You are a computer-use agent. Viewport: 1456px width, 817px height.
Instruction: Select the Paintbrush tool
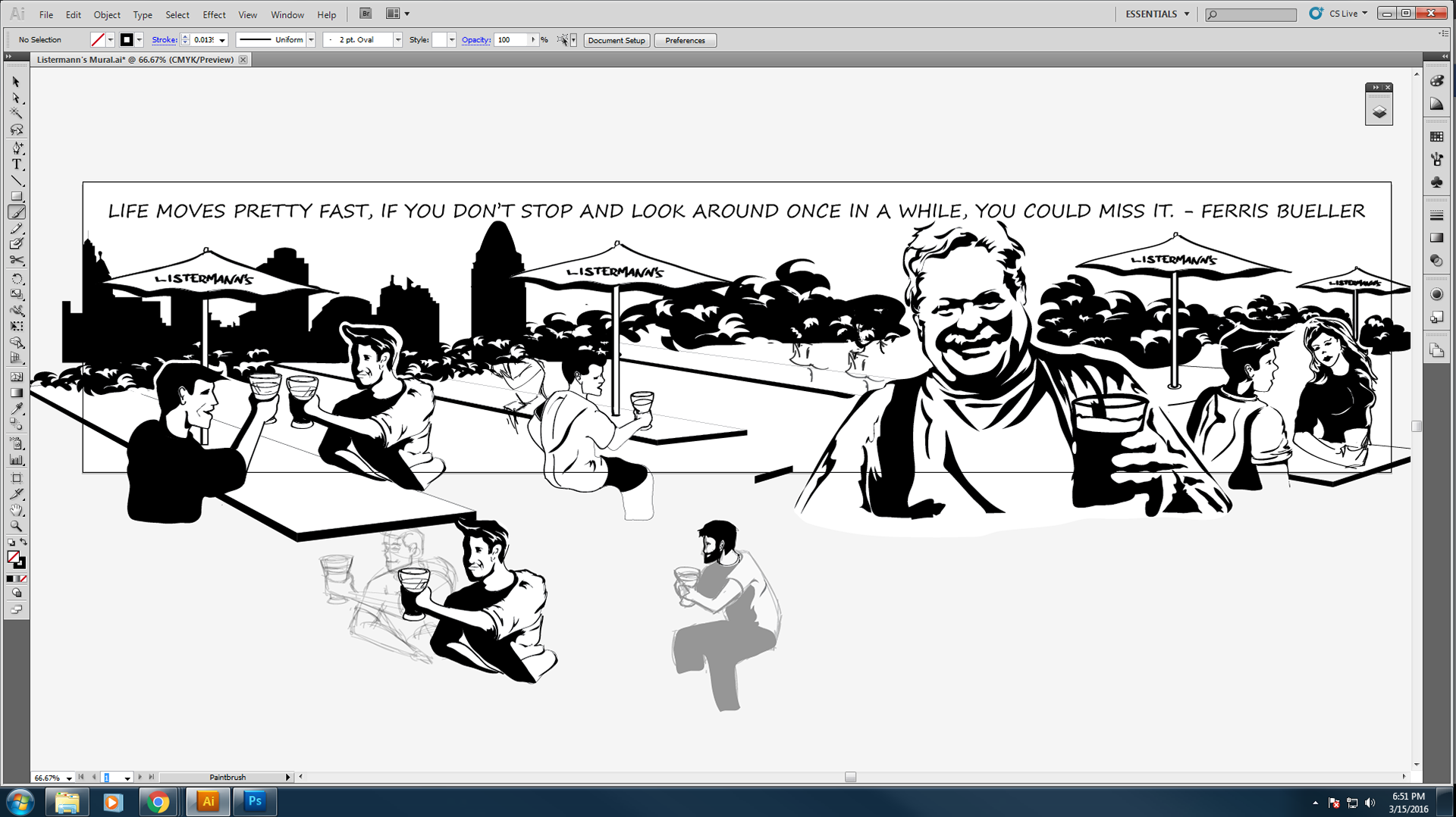(x=16, y=212)
